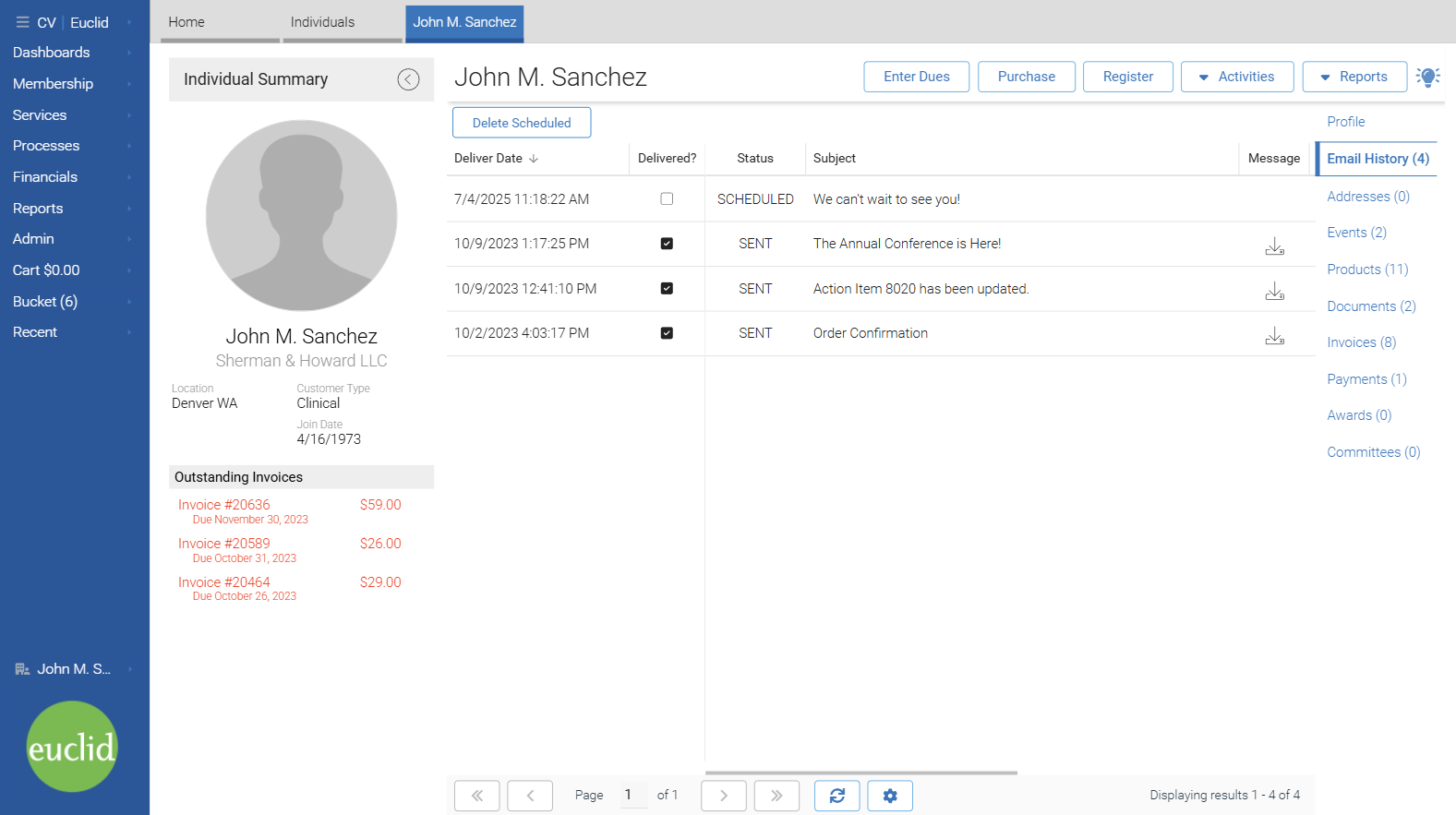This screenshot has width=1456, height=815.
Task: Open Bucket (6) in sidebar
Action: (x=72, y=302)
